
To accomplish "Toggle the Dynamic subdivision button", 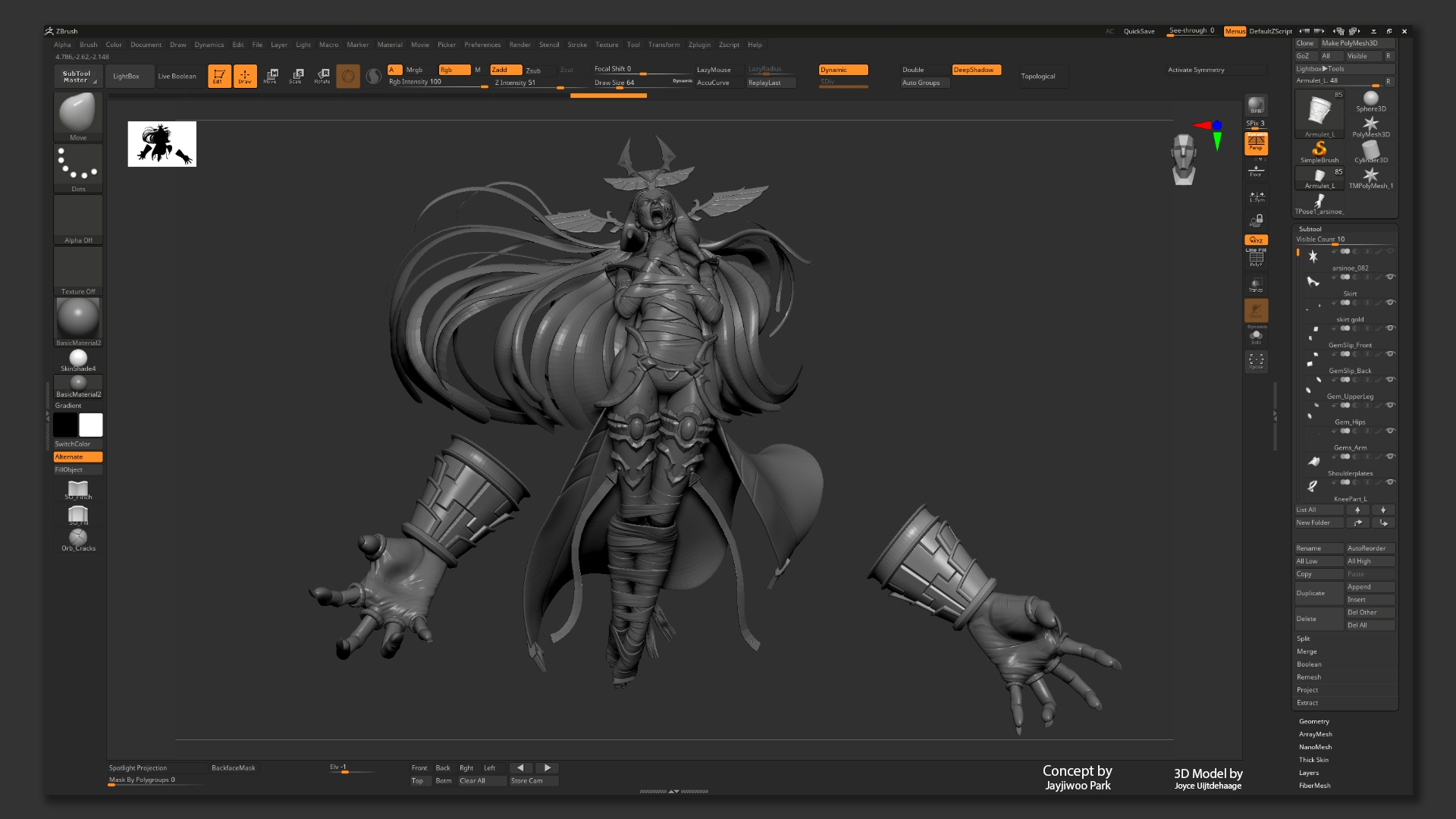I will click(x=843, y=70).
